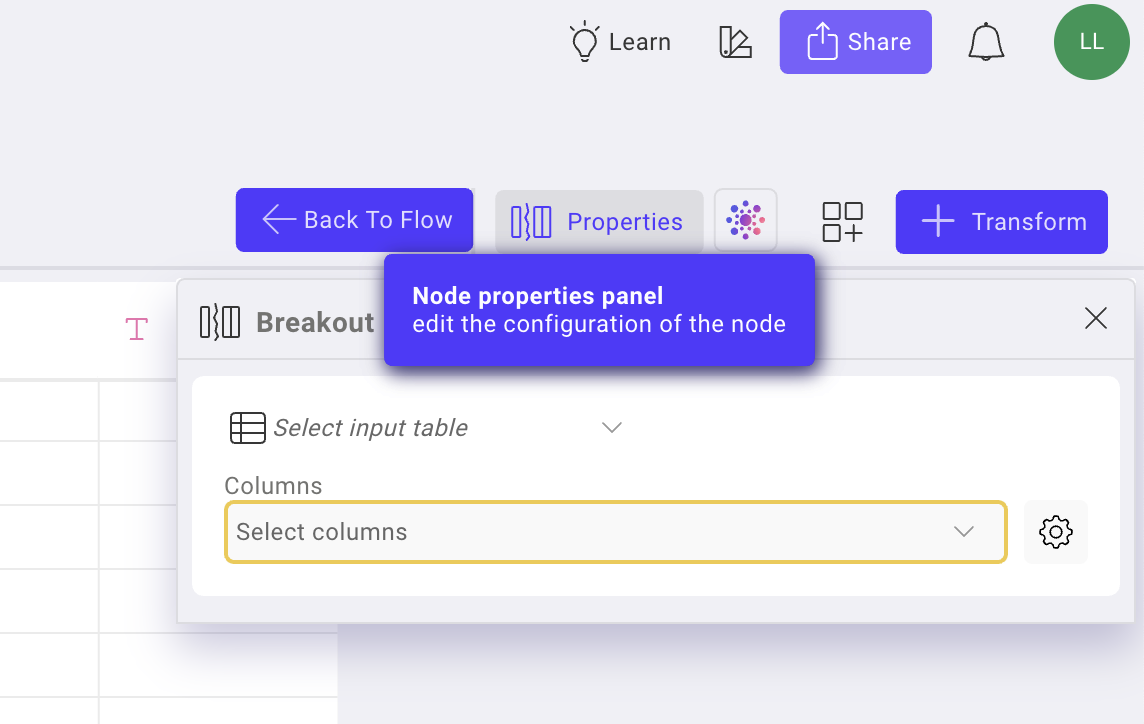The image size is (1144, 724).
Task: Toggle the Properties panel button
Action: click(599, 222)
